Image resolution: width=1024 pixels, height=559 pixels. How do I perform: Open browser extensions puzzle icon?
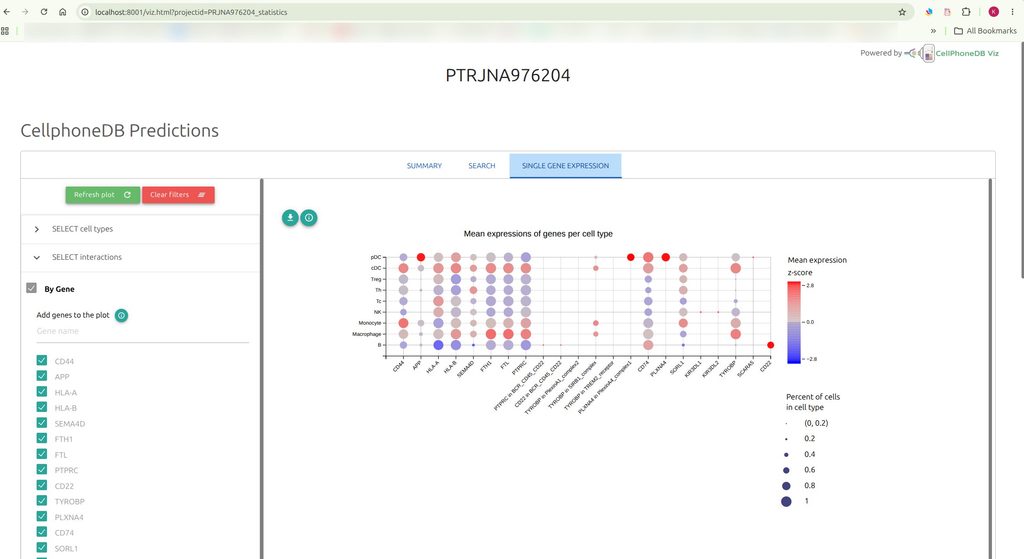[x=966, y=12]
